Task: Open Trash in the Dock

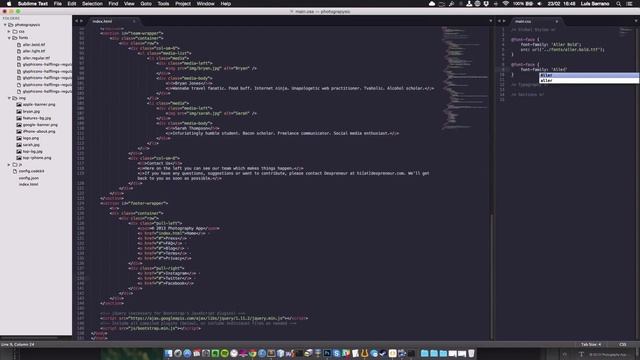Action: pyautogui.click(x=471, y=353)
